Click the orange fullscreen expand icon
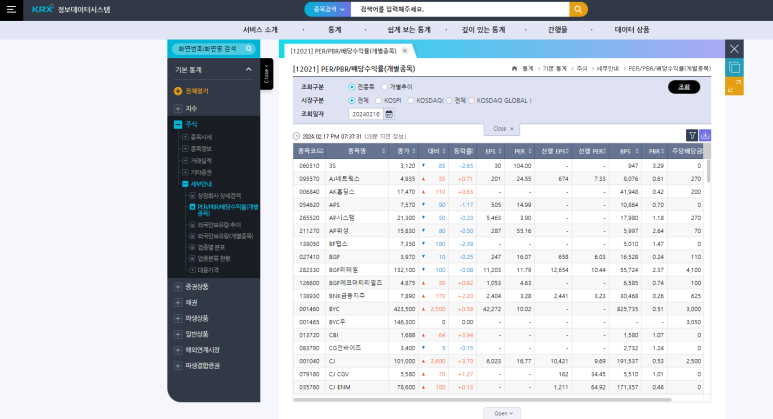The width and height of the screenshot is (773, 419). tap(734, 86)
